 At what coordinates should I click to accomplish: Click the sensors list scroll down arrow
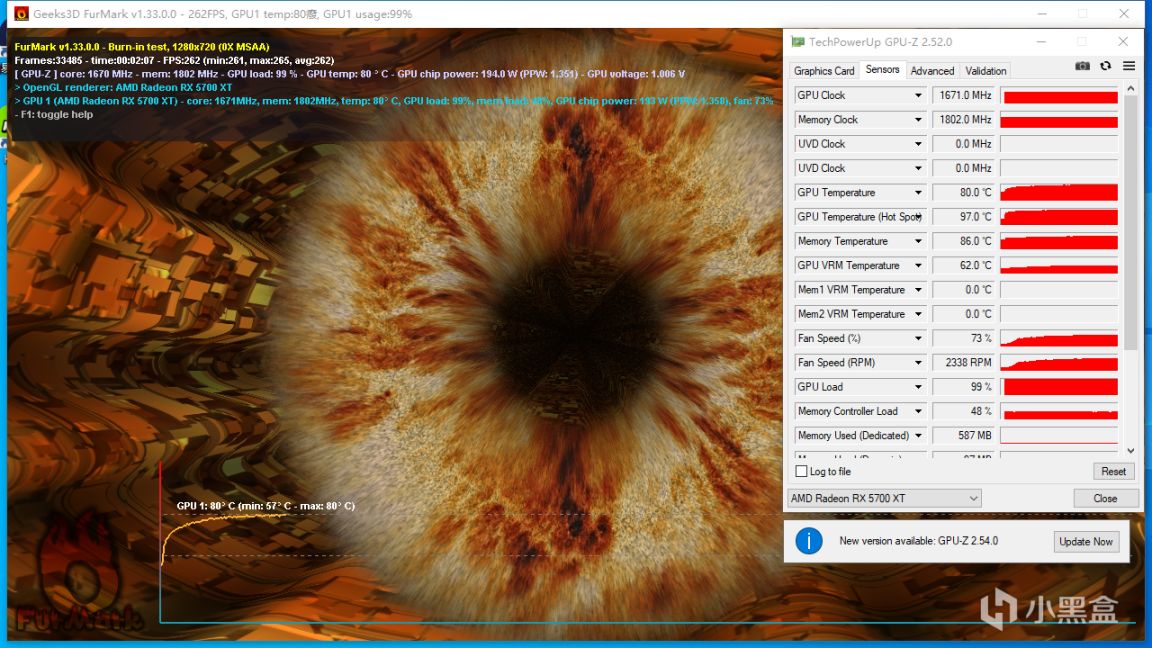point(1131,451)
